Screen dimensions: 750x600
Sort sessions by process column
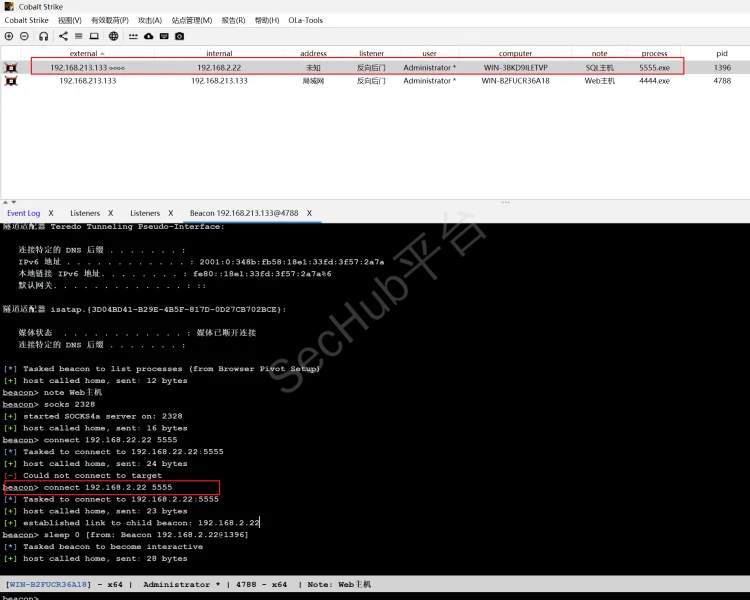[x=654, y=53]
